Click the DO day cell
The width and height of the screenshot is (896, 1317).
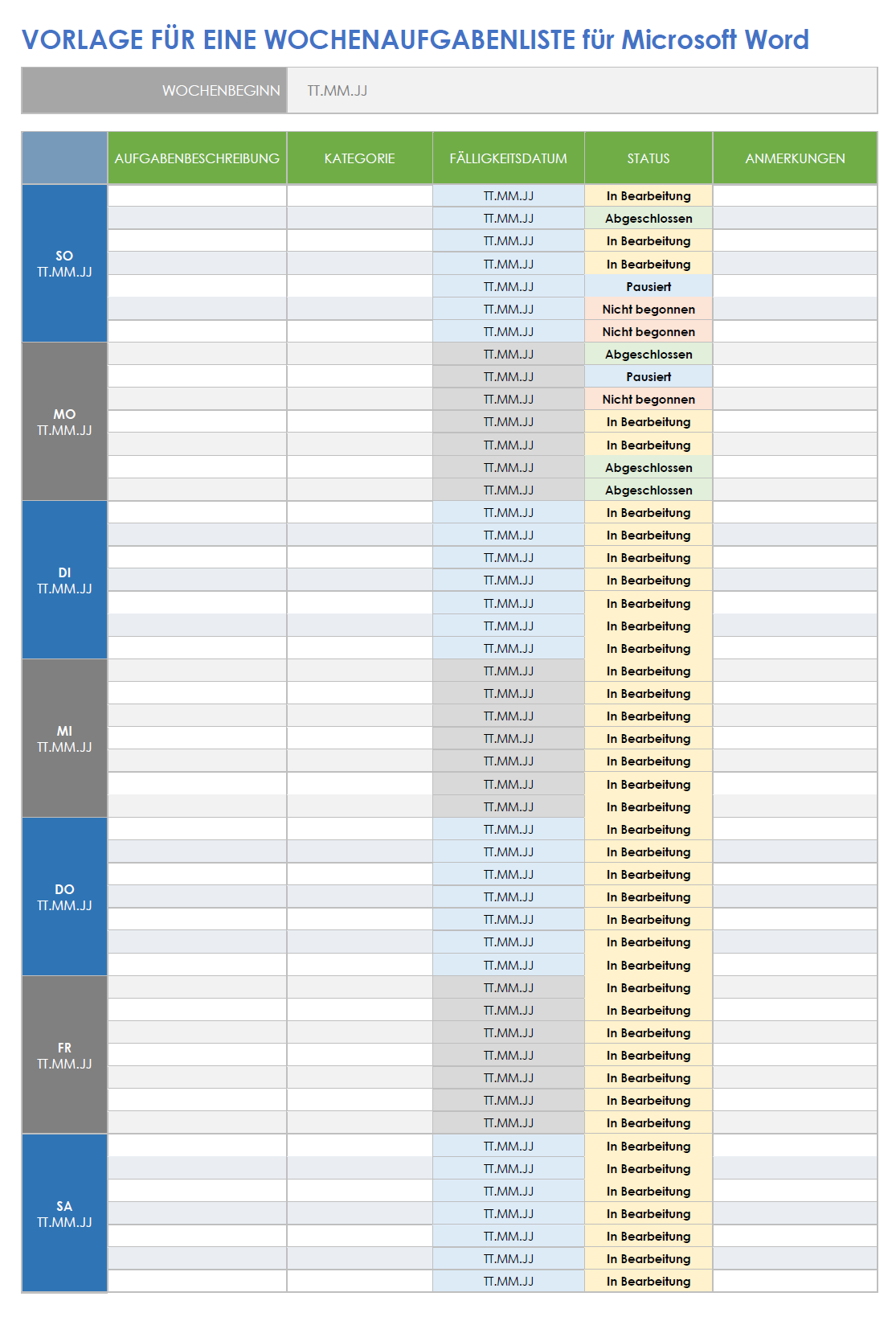click(64, 897)
